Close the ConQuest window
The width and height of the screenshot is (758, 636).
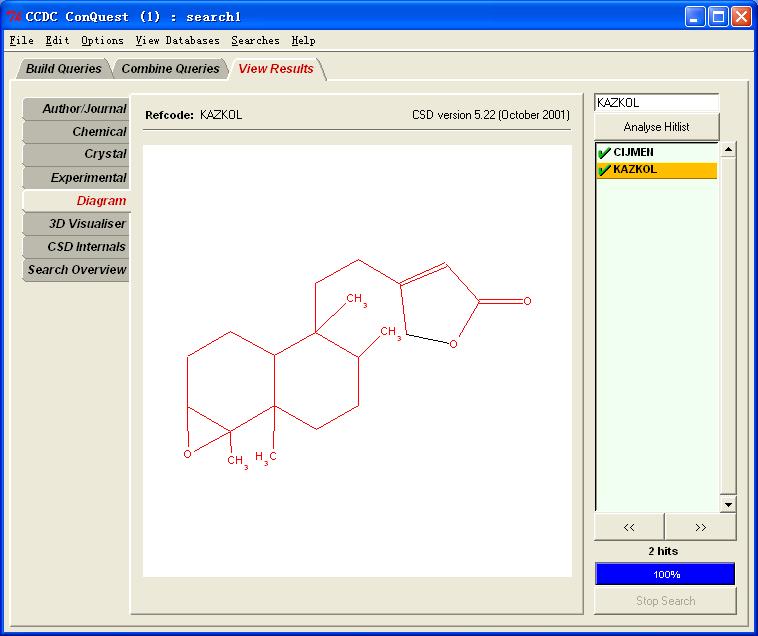point(741,17)
